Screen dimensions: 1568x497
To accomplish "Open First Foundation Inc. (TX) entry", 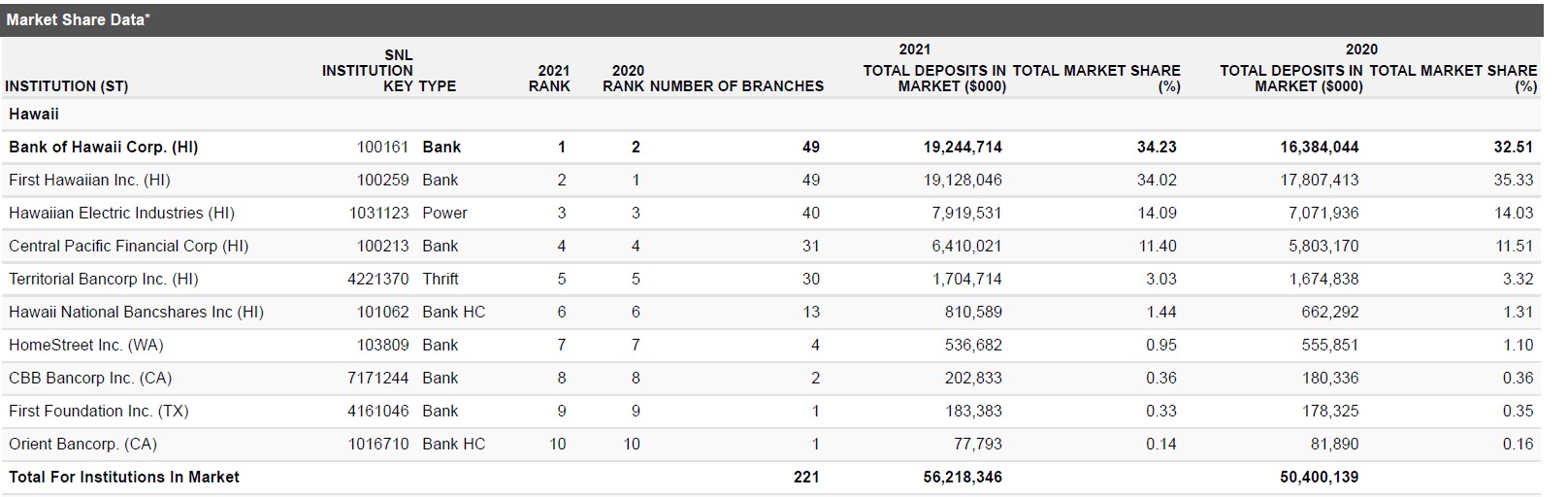I will tap(99, 412).
